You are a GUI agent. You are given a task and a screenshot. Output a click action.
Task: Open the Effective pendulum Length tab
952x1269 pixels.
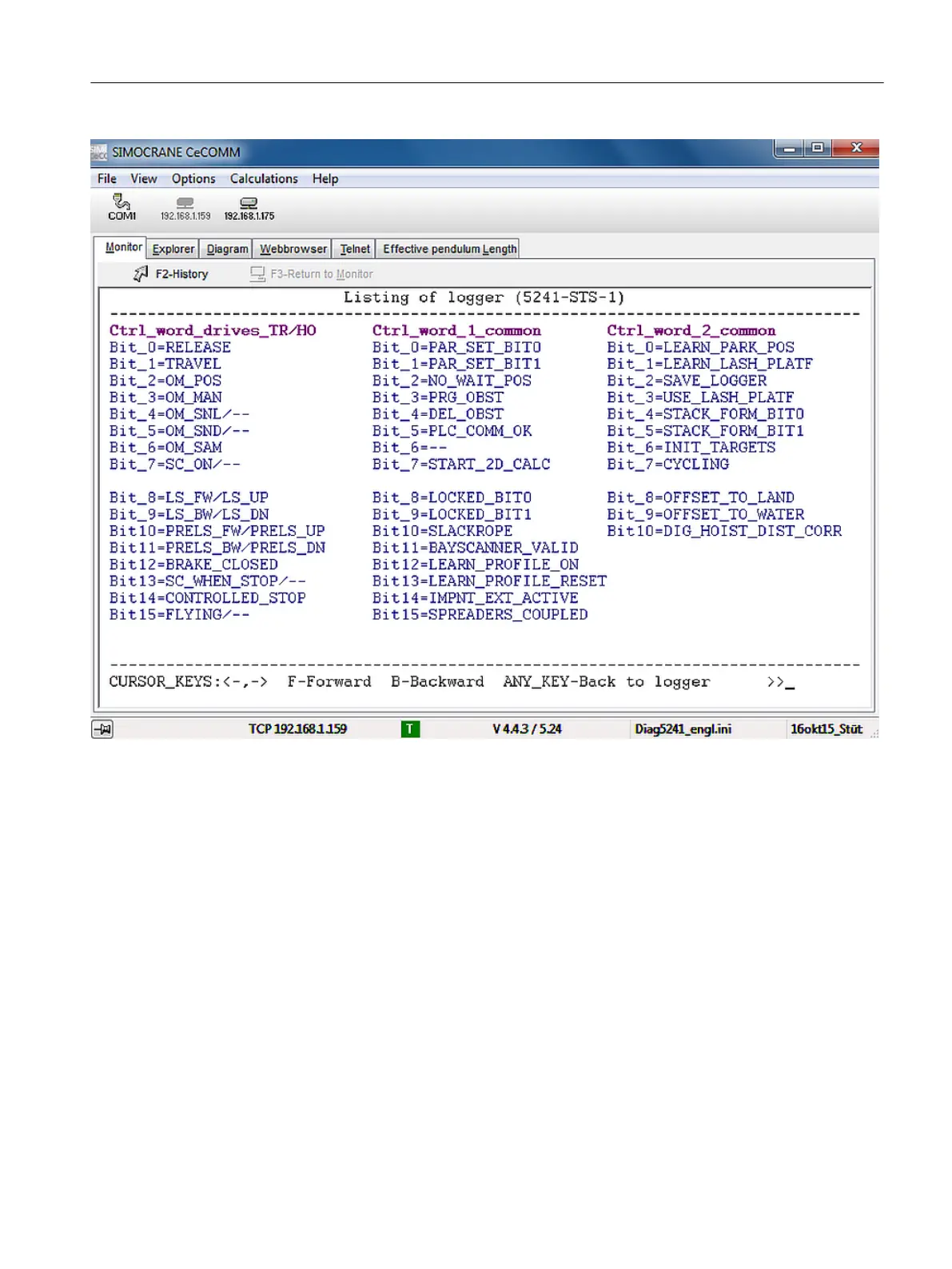click(449, 249)
